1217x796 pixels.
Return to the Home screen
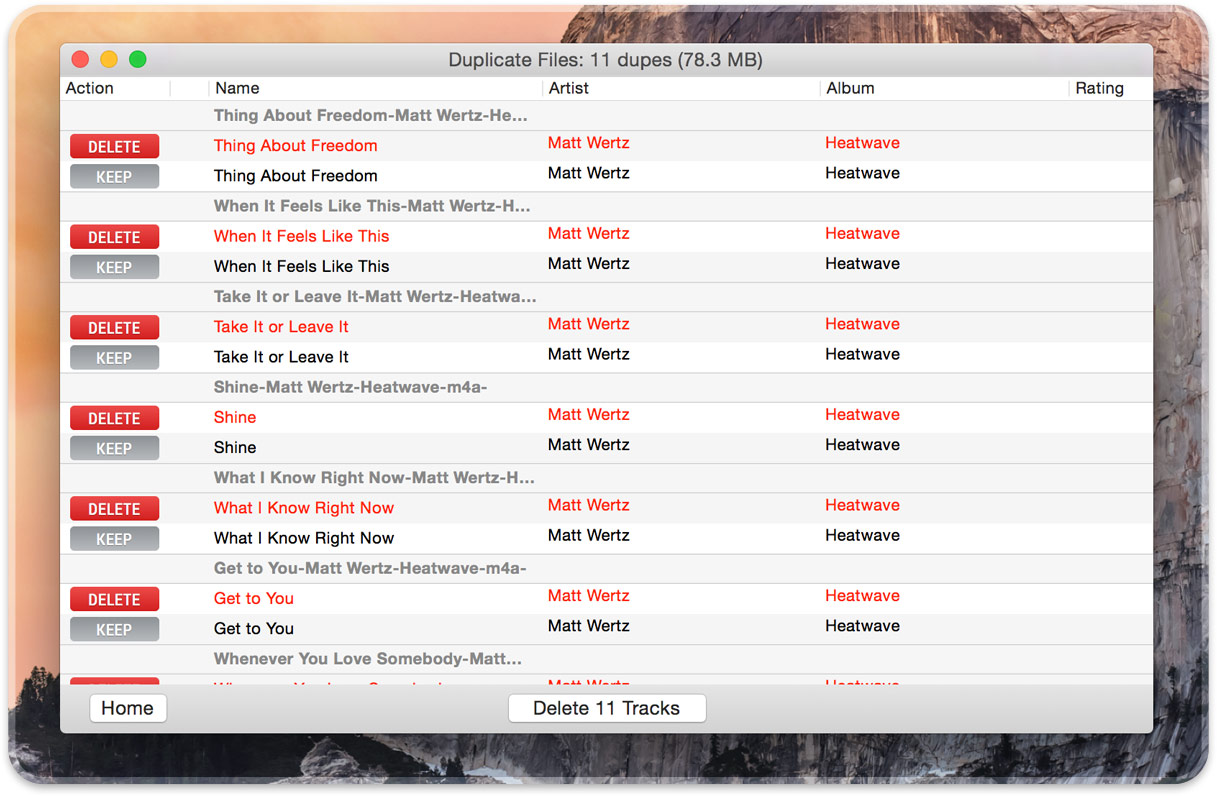click(127, 708)
